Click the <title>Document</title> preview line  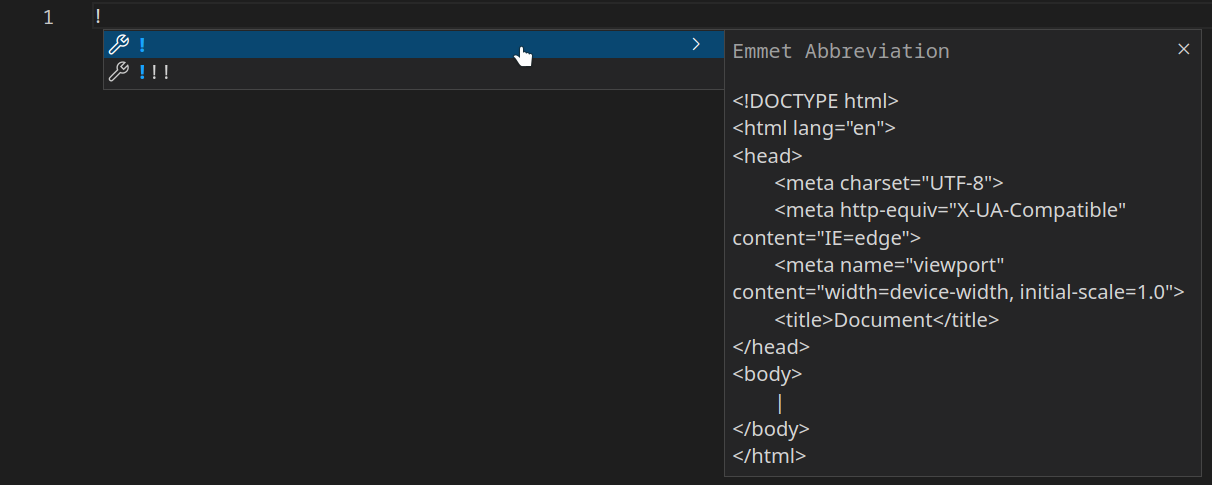coord(886,320)
